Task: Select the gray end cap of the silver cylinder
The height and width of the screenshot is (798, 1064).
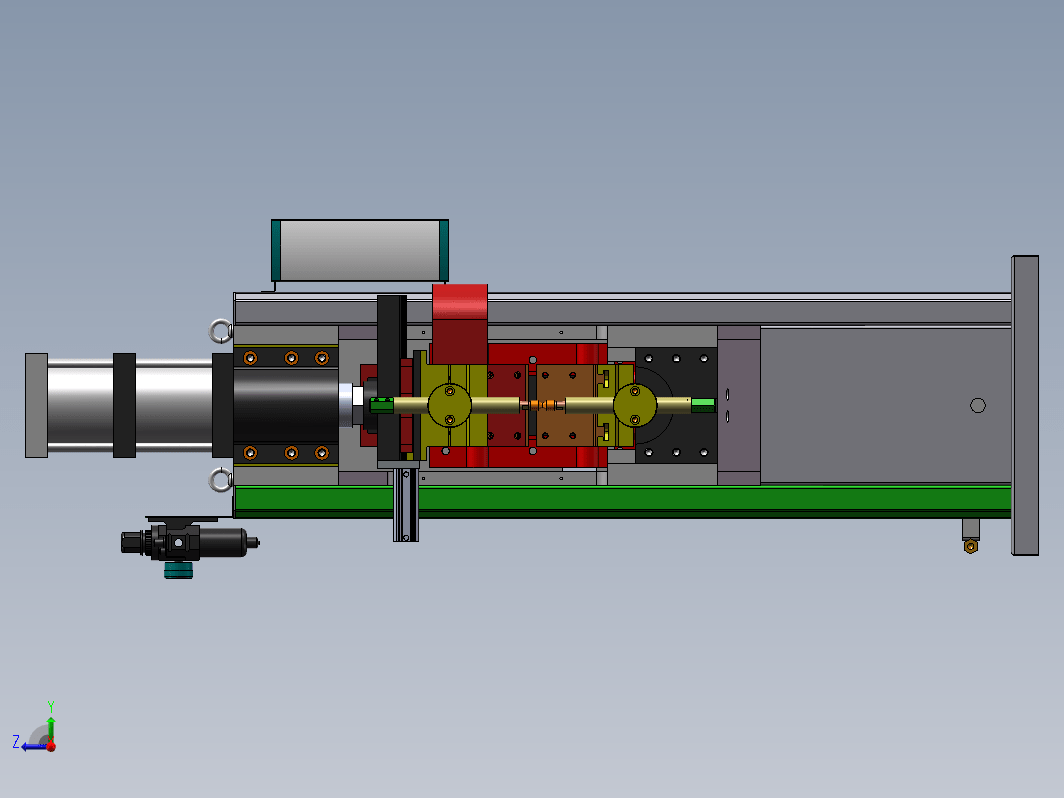Action: [36, 405]
